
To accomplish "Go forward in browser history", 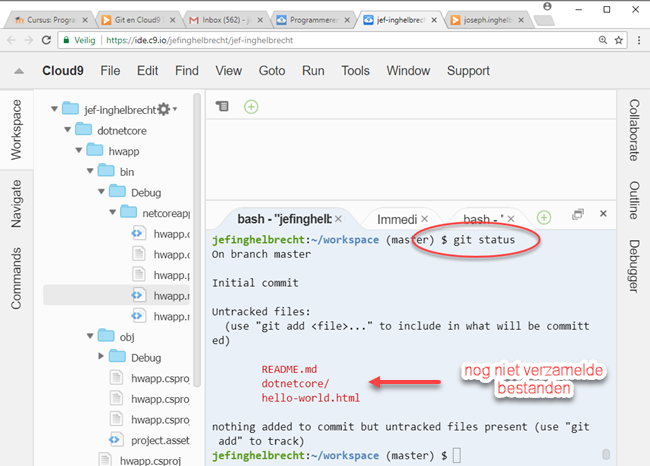I will pyautogui.click(x=29, y=40).
